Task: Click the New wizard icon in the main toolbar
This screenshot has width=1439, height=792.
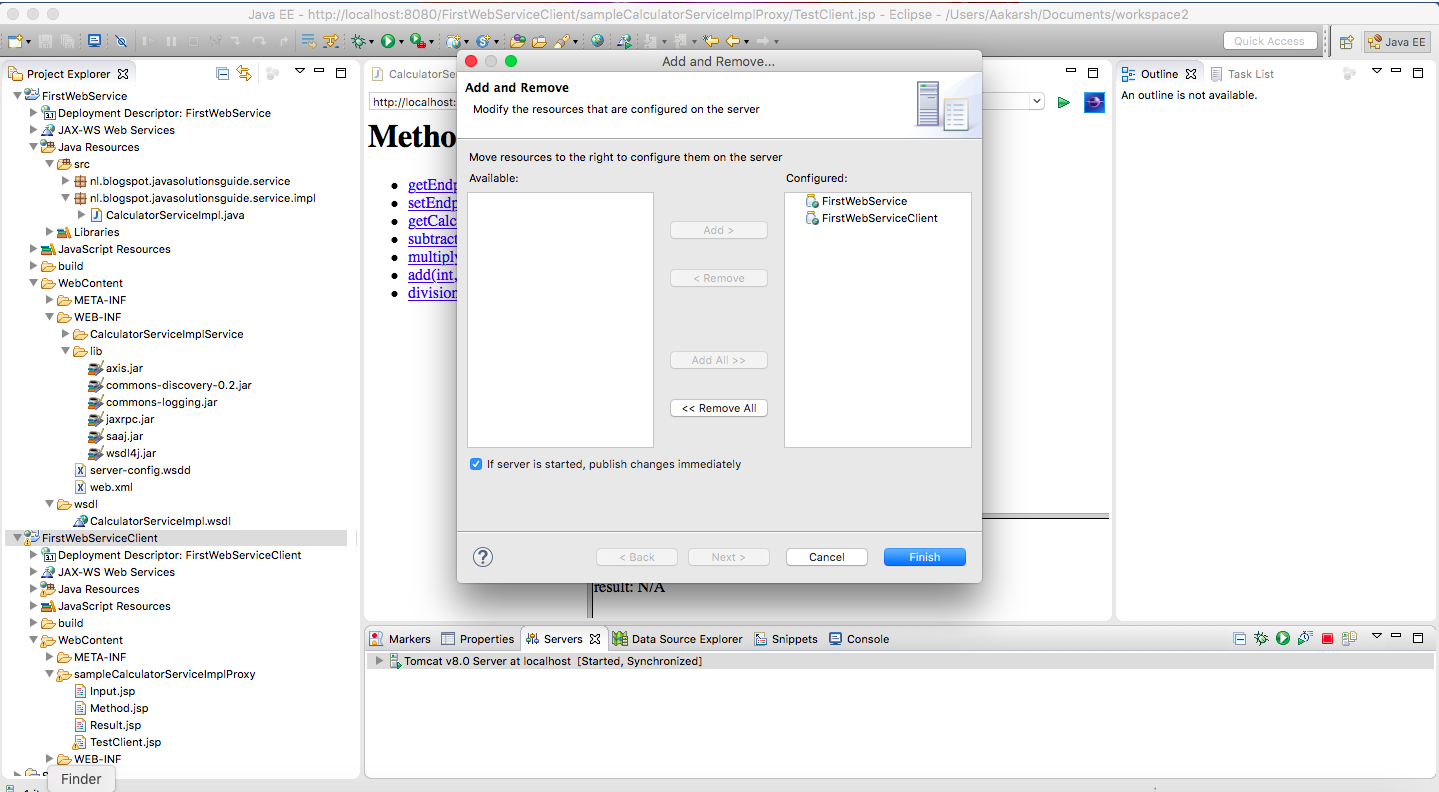Action: pos(16,41)
